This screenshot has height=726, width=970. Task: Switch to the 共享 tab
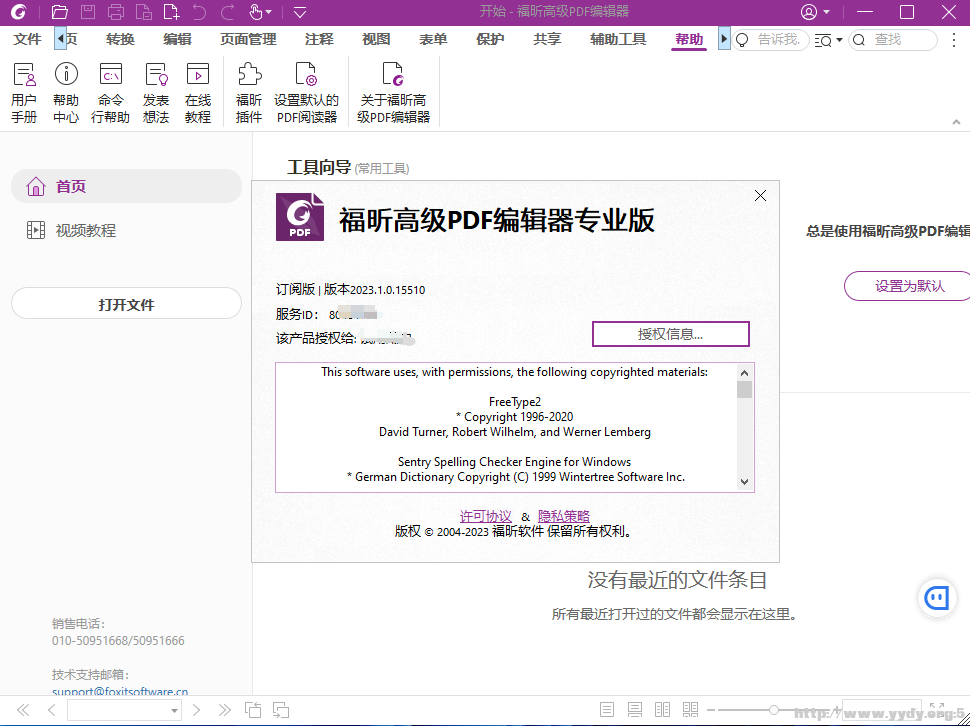click(x=547, y=40)
